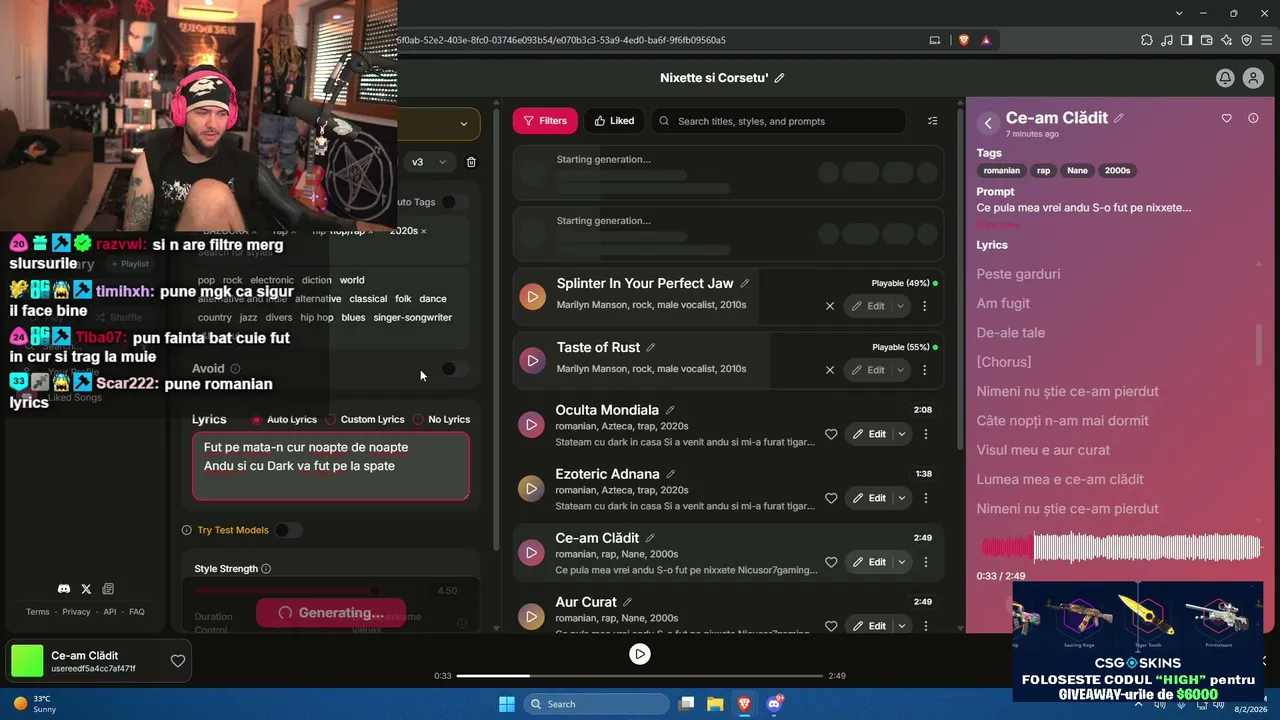Viewport: 1280px width, 720px height.
Task: Open the Privacy link in sidebar footer
Action: click(76, 612)
